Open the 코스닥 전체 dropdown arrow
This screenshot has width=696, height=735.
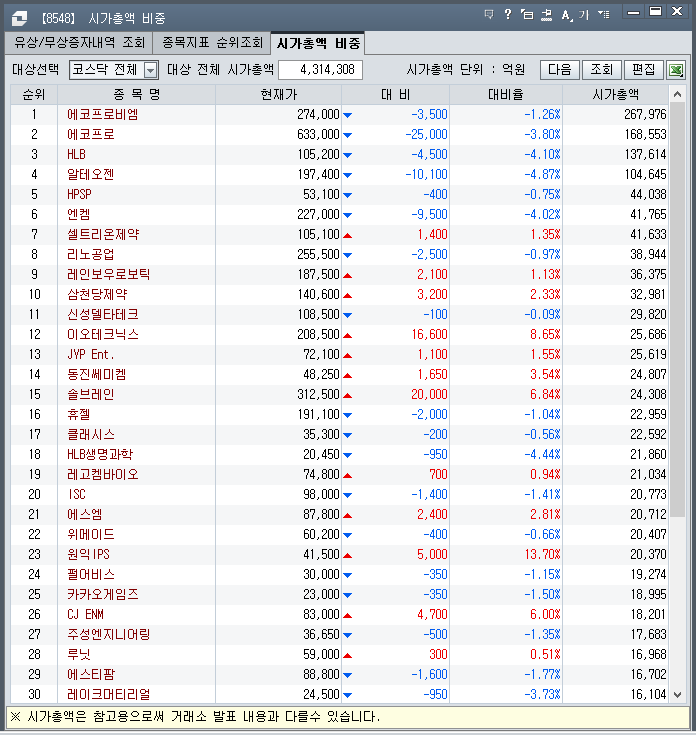point(150,70)
